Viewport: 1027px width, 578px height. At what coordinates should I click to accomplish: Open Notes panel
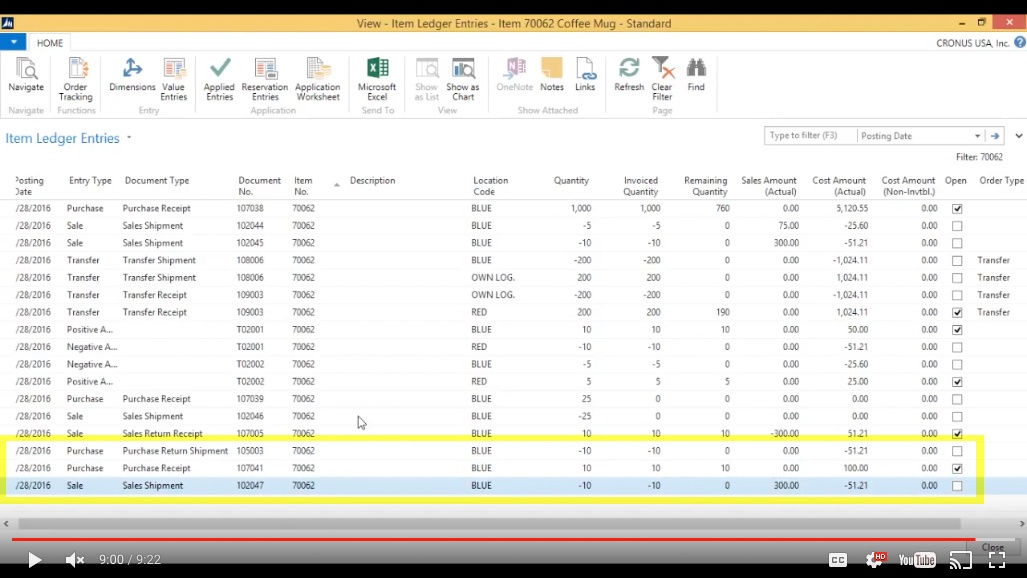point(551,75)
